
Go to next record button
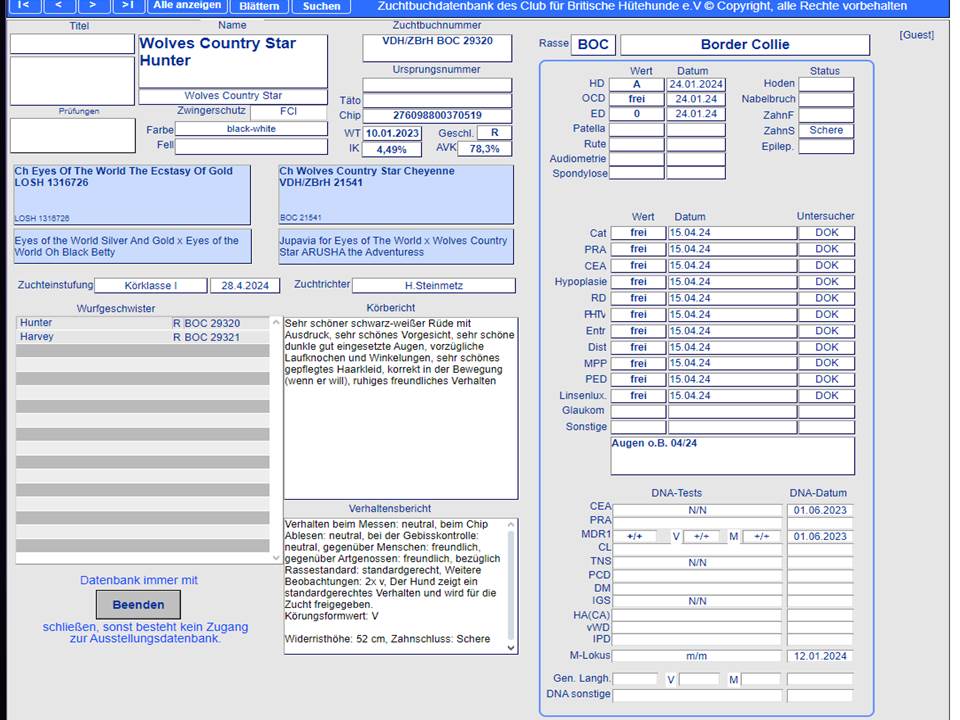coord(94,6)
